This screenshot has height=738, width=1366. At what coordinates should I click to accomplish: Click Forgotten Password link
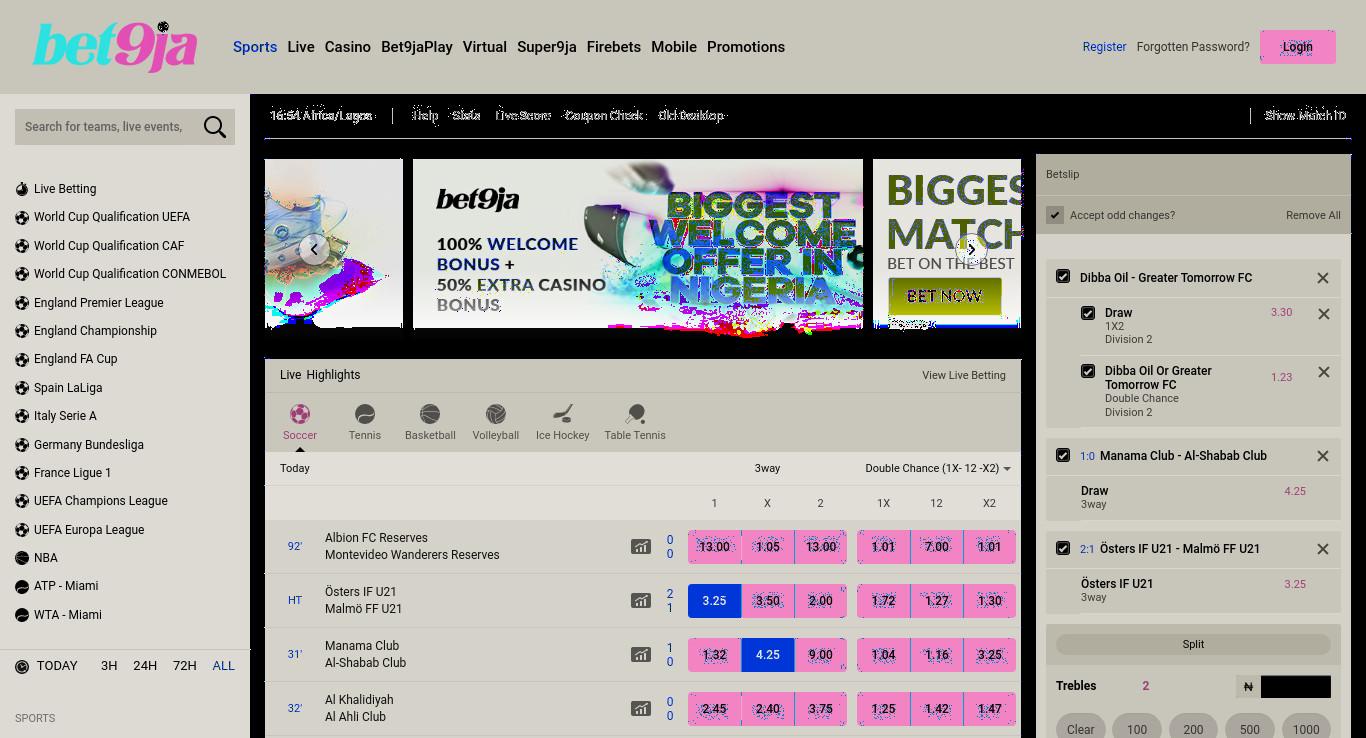[x=1193, y=47]
